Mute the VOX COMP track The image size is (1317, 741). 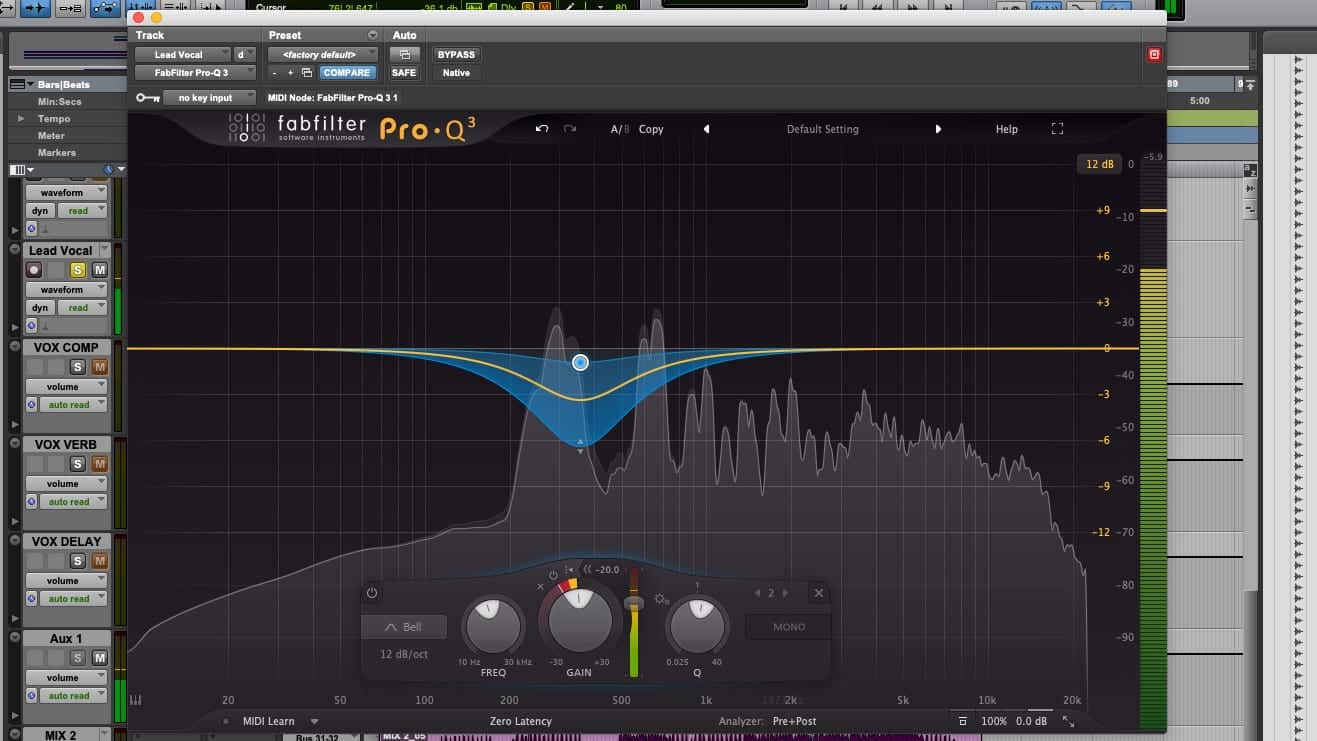click(99, 367)
